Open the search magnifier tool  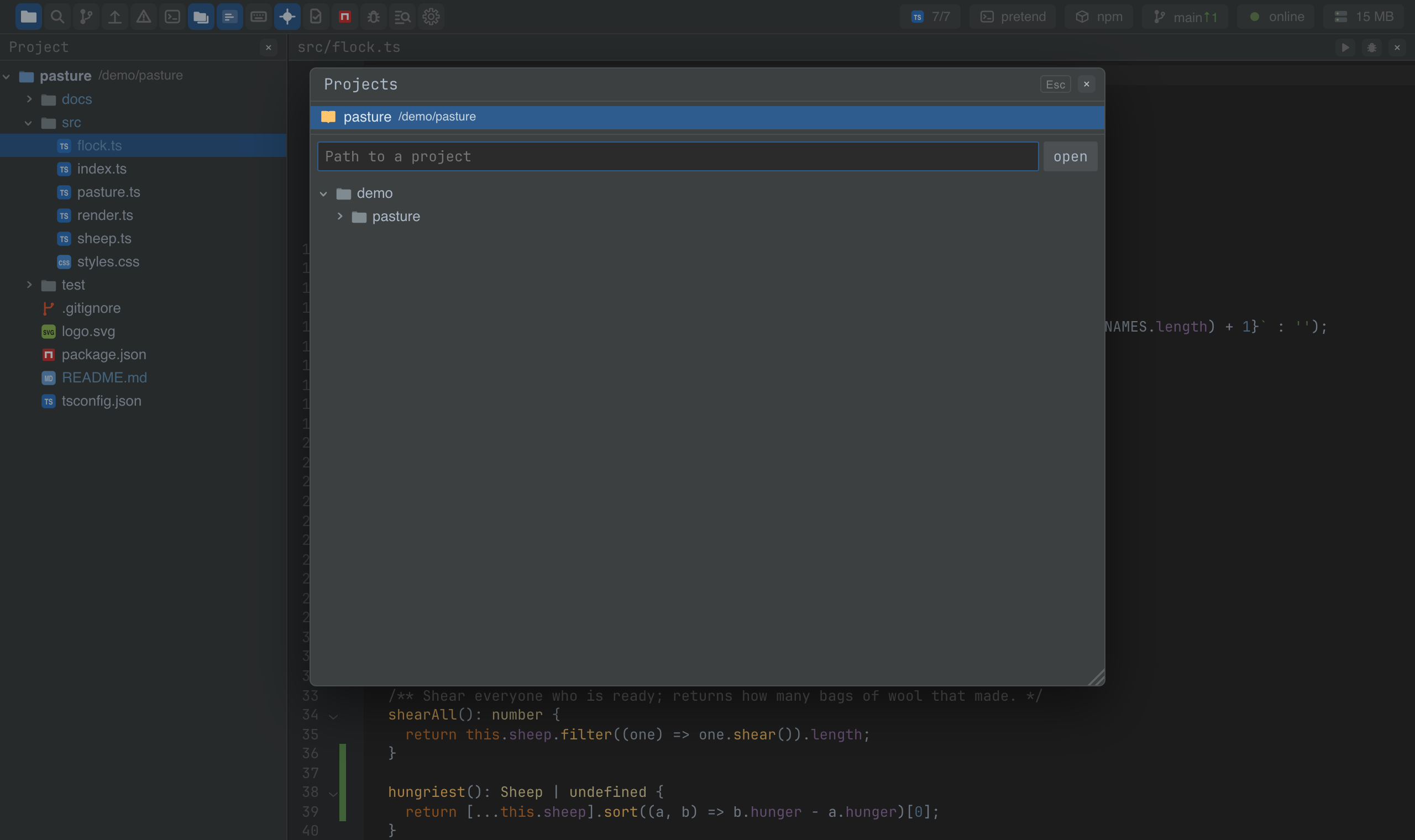pyautogui.click(x=57, y=17)
